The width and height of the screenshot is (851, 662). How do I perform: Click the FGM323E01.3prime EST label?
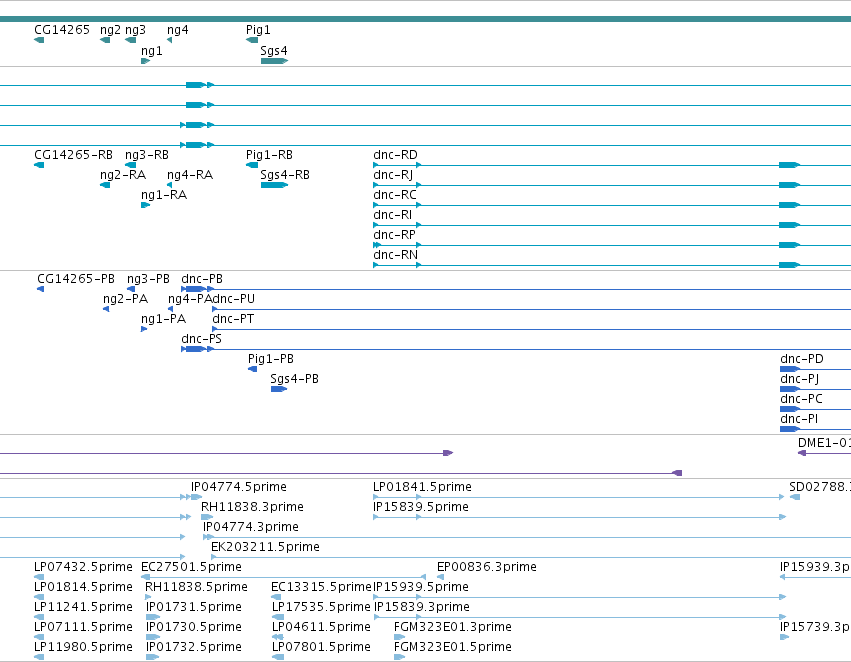pyautogui.click(x=453, y=627)
